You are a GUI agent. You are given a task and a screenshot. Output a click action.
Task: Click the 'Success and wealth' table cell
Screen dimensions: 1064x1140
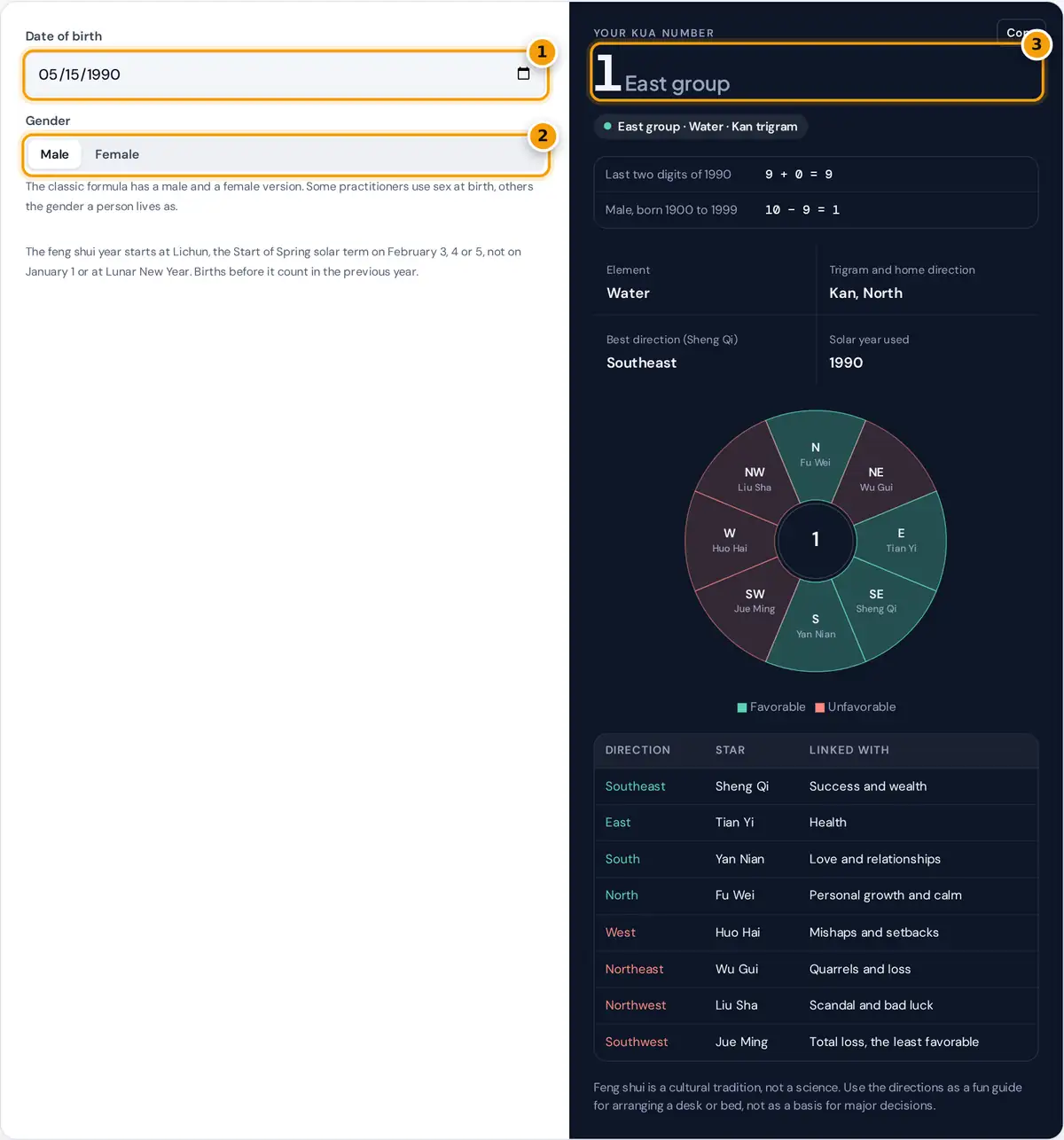(868, 786)
